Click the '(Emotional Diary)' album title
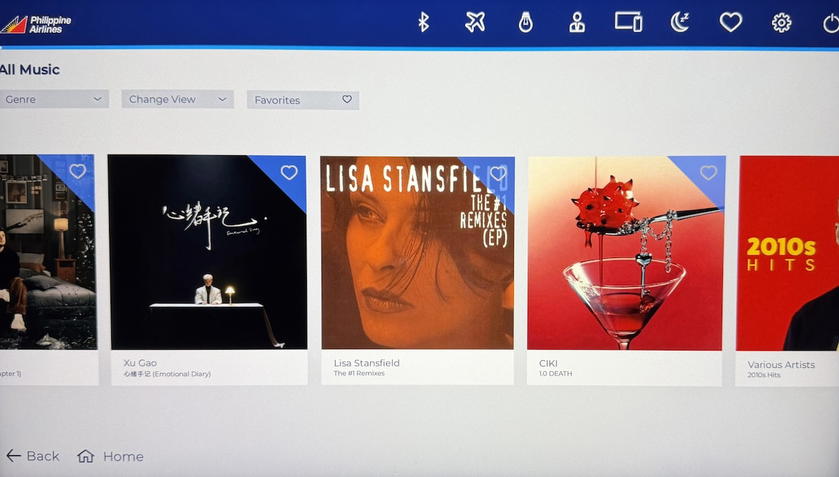 tap(181, 374)
